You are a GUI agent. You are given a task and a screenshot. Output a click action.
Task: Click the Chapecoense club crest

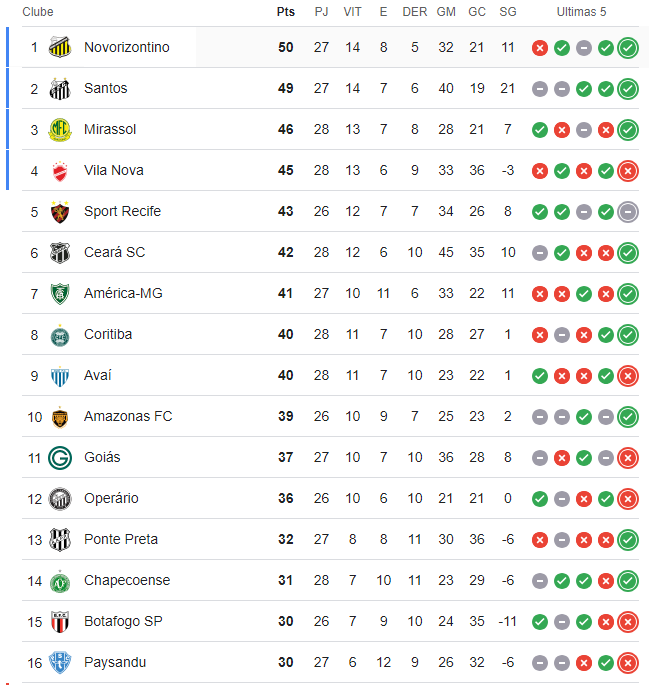[x=60, y=580]
